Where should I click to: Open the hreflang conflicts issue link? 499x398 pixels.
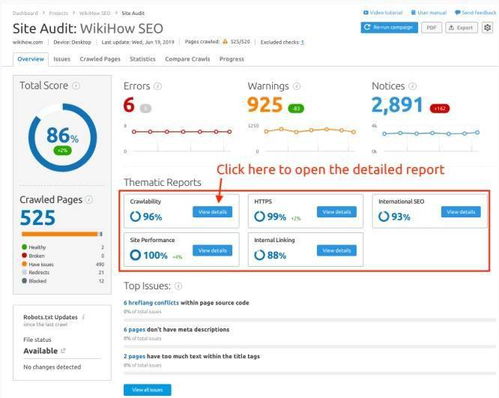(151, 303)
